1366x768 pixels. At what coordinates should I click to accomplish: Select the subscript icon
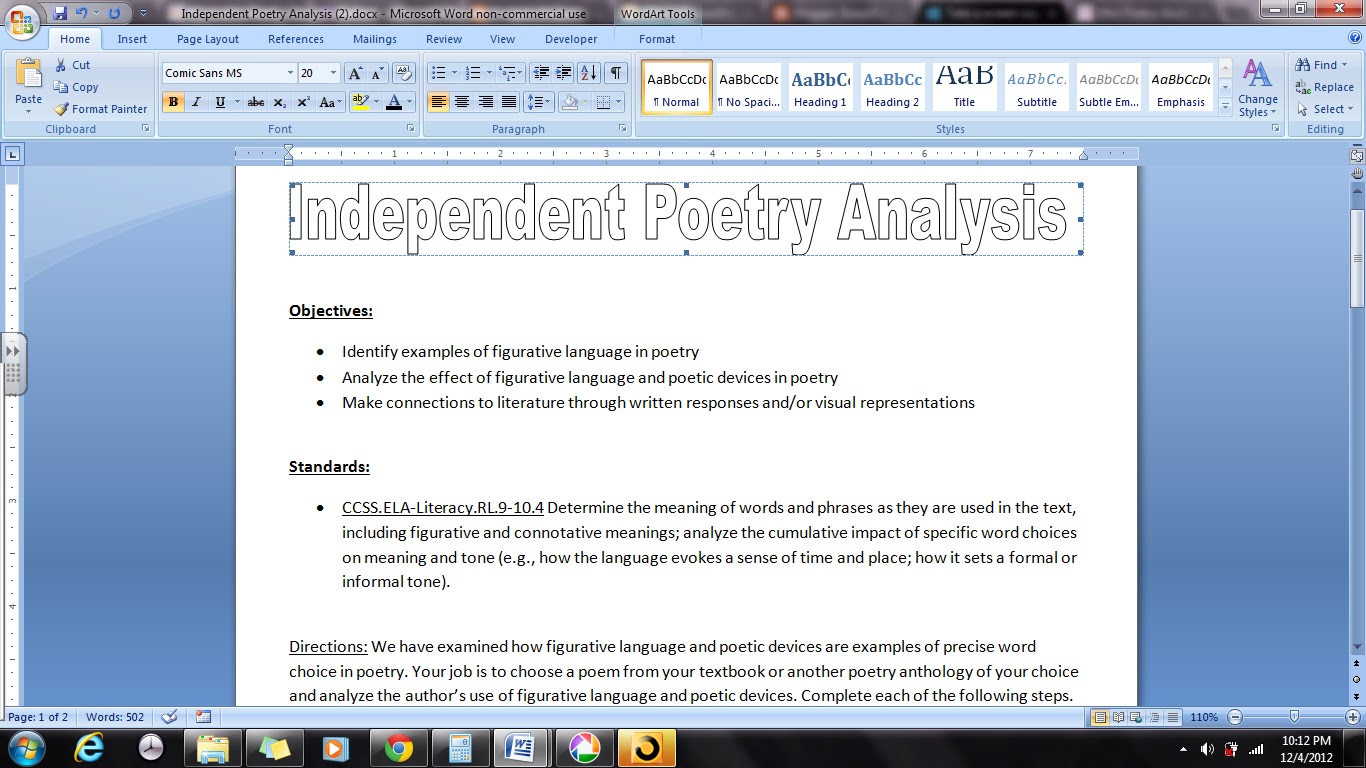tap(281, 101)
